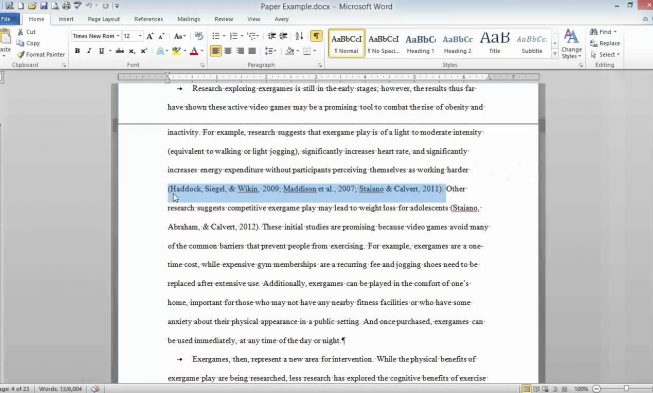Open the font name dropdown
The width and height of the screenshot is (653, 393).
pyautogui.click(x=118, y=36)
